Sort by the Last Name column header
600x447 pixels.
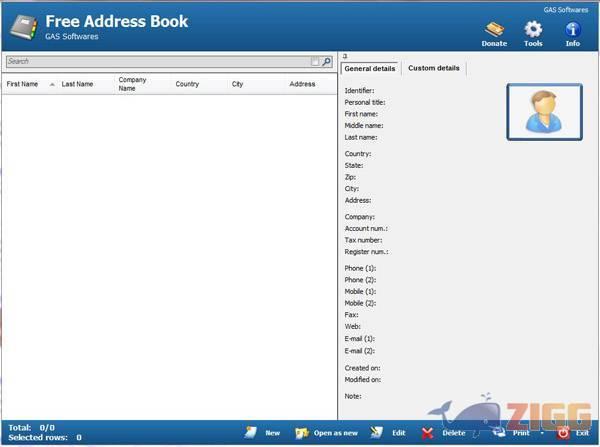pyautogui.click(x=77, y=85)
